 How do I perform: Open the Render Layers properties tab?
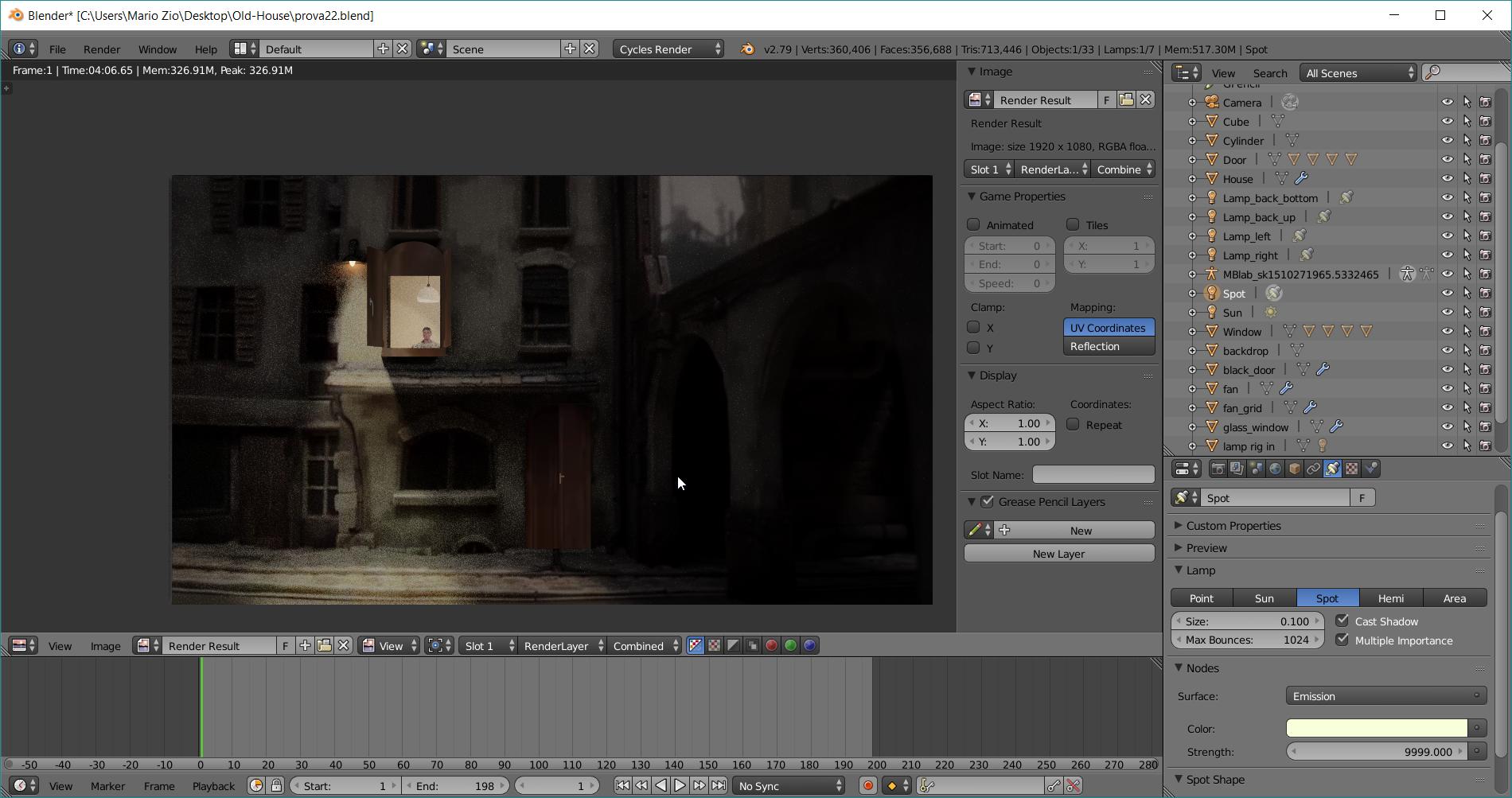[1237, 469]
